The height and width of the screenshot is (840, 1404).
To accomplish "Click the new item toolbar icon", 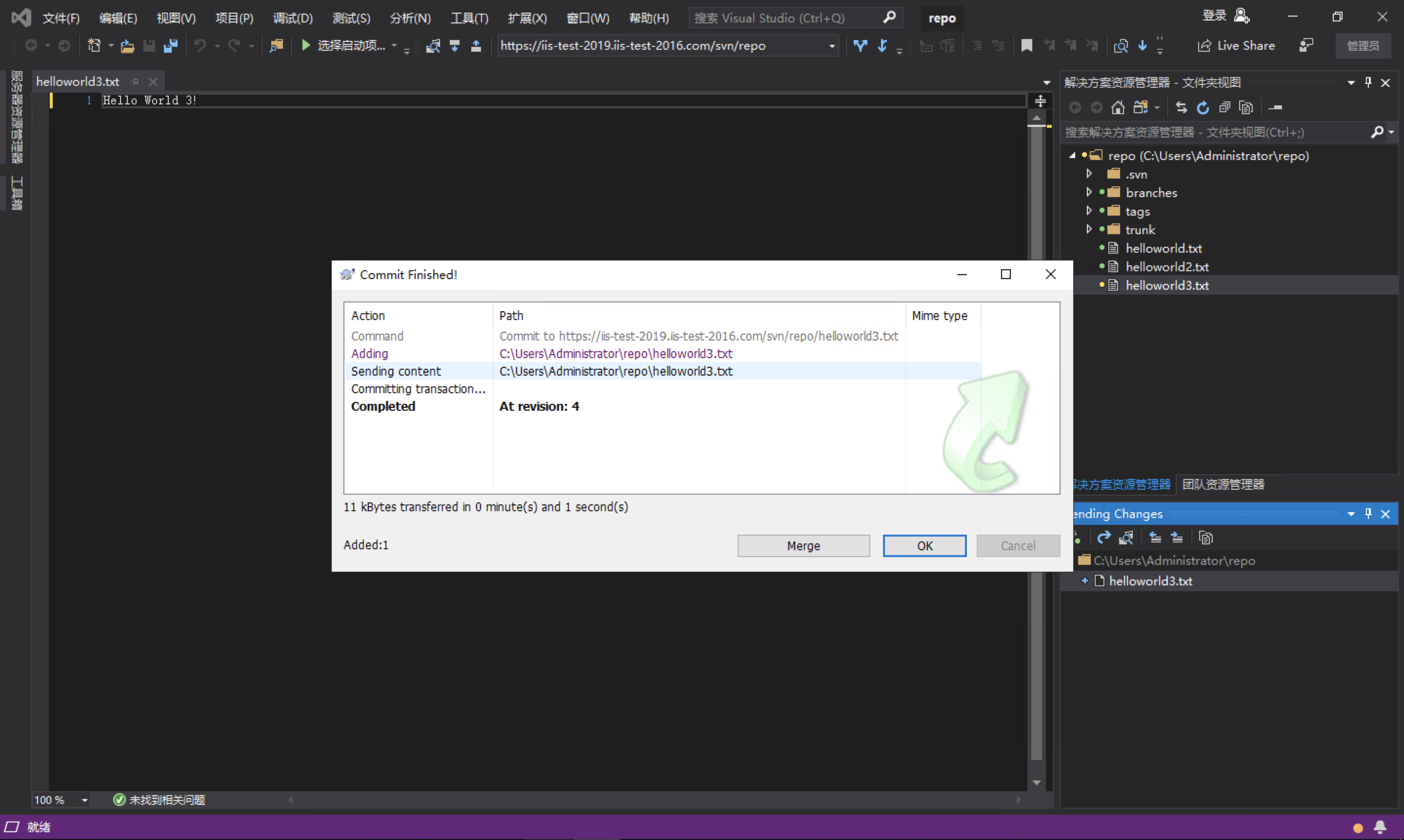I will [x=94, y=45].
